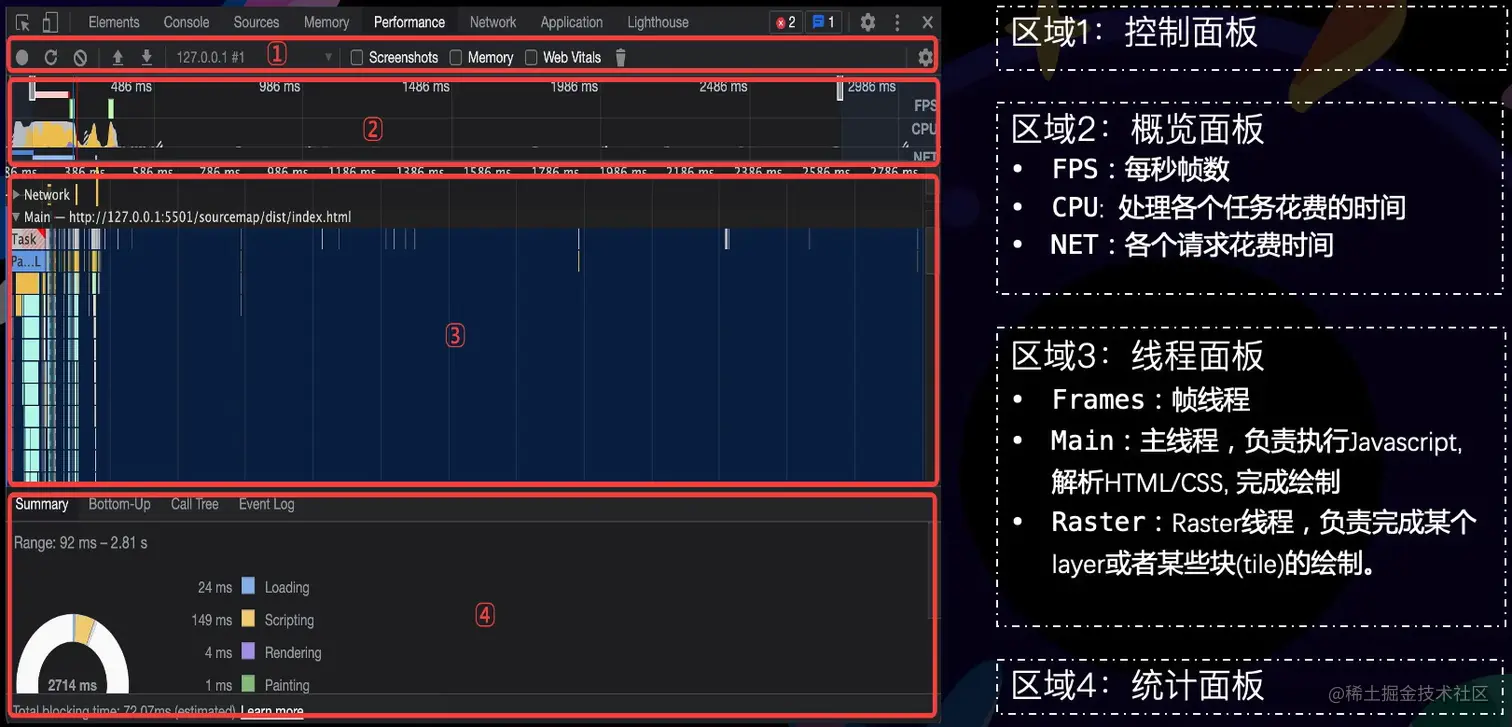Select the Pa...L block in the flame chart
The width and height of the screenshot is (1512, 727).
pyautogui.click(x=27, y=262)
